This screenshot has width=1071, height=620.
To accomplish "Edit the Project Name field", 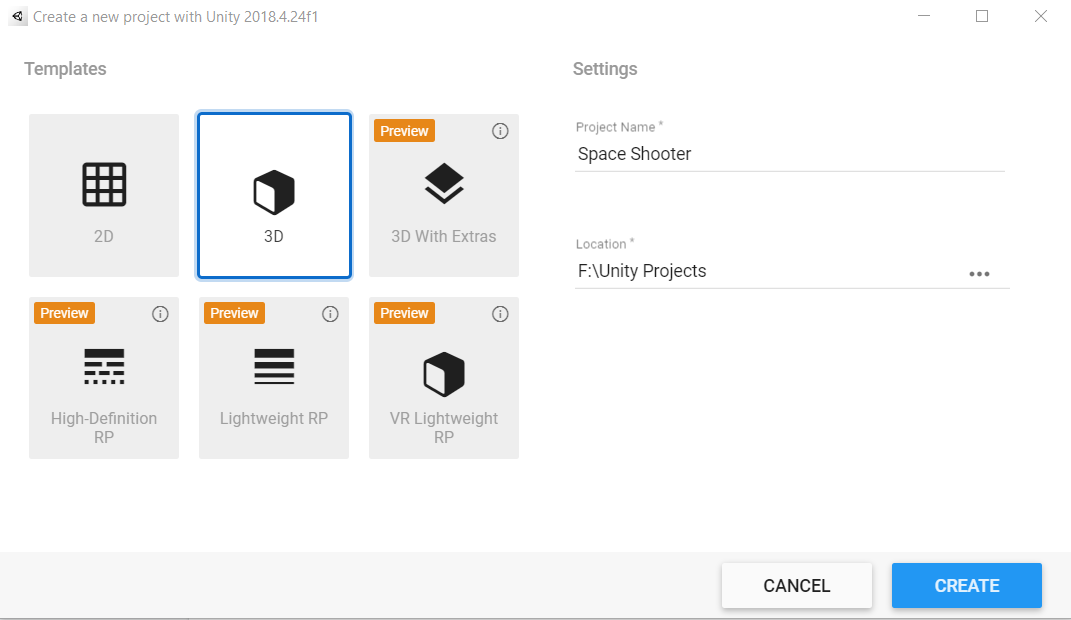I will click(x=790, y=154).
